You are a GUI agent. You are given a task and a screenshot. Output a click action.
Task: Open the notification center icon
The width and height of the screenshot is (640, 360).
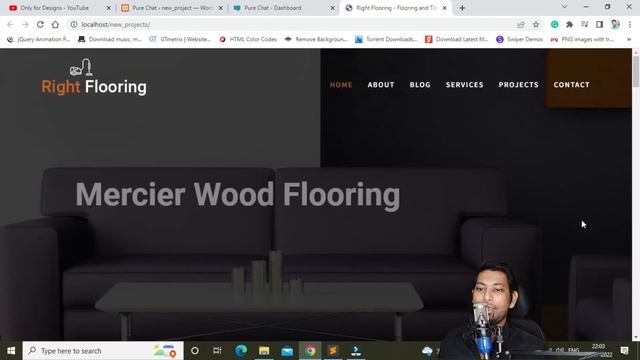click(x=624, y=350)
